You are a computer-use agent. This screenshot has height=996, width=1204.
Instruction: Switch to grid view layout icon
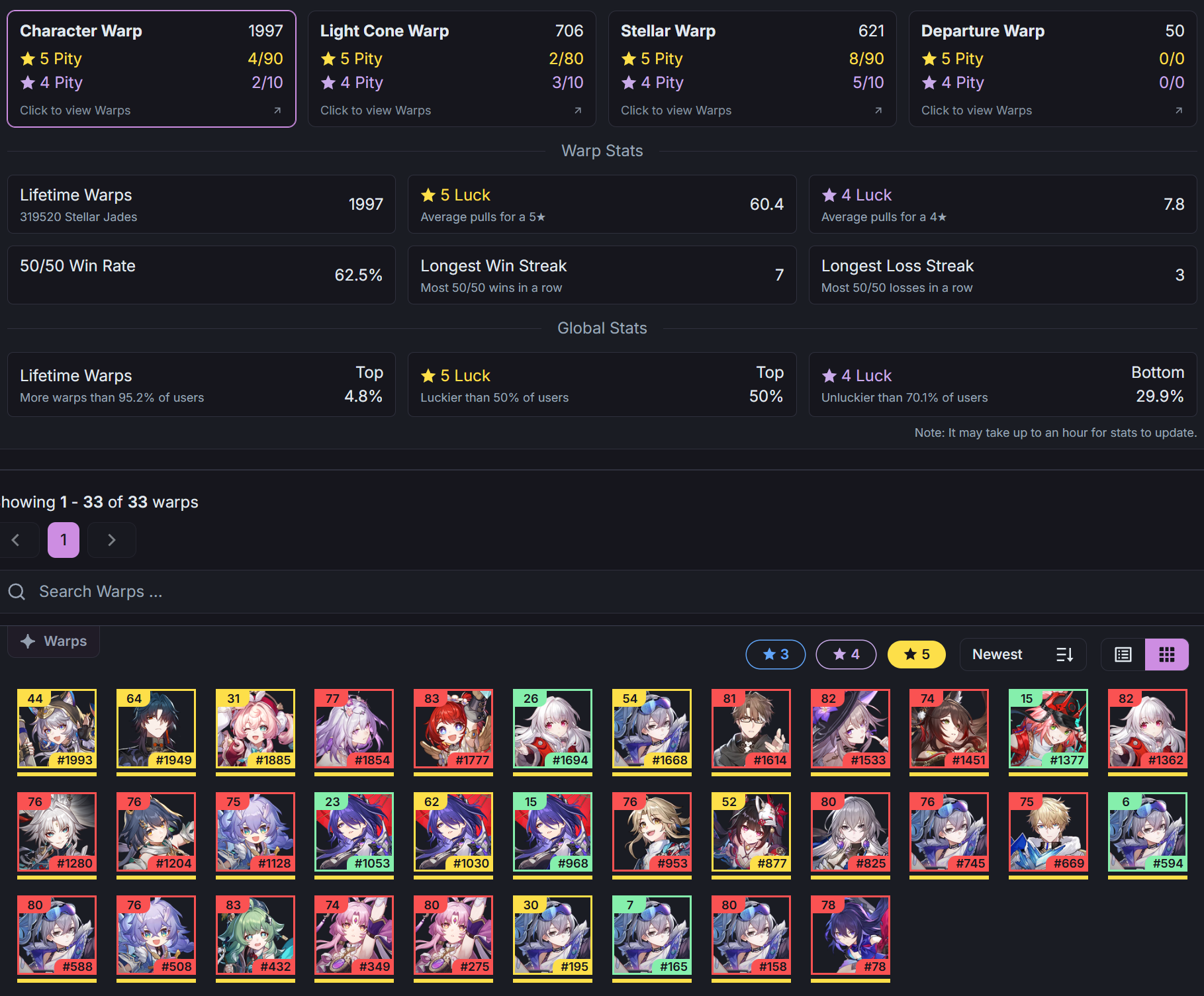pos(1167,655)
